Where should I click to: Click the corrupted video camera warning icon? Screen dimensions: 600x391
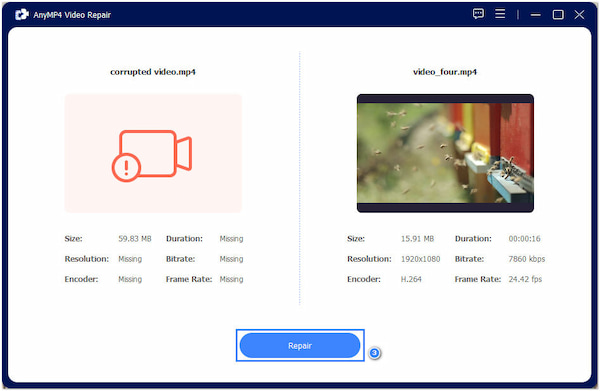[x=152, y=155]
